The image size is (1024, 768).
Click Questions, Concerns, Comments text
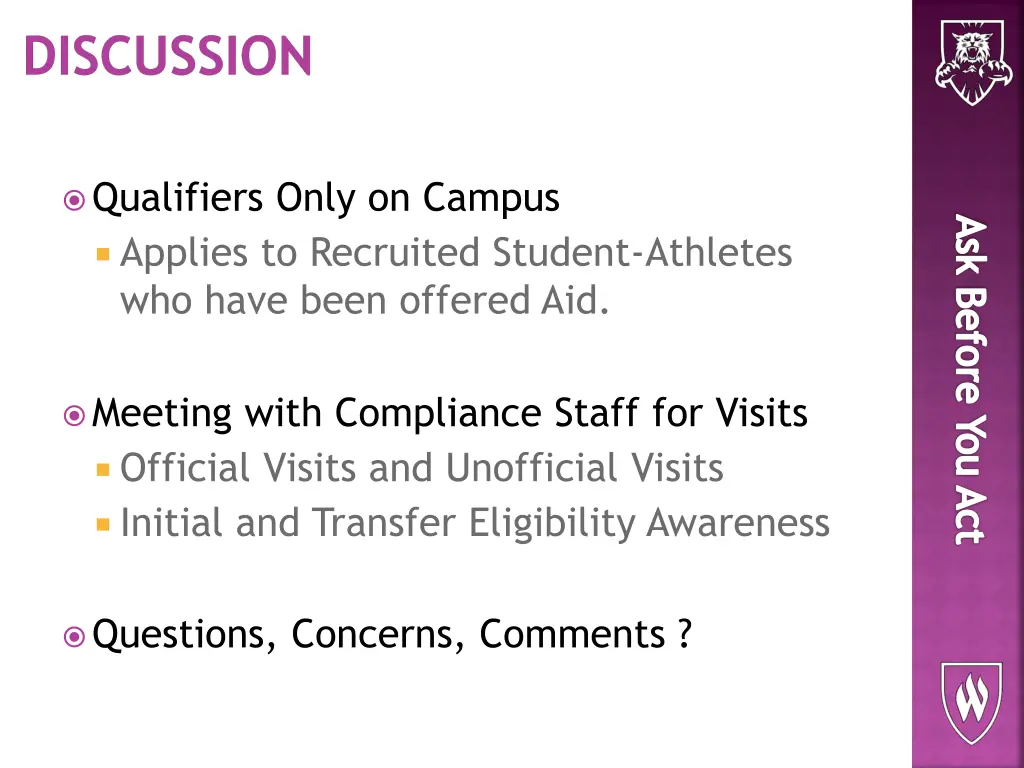(x=392, y=633)
